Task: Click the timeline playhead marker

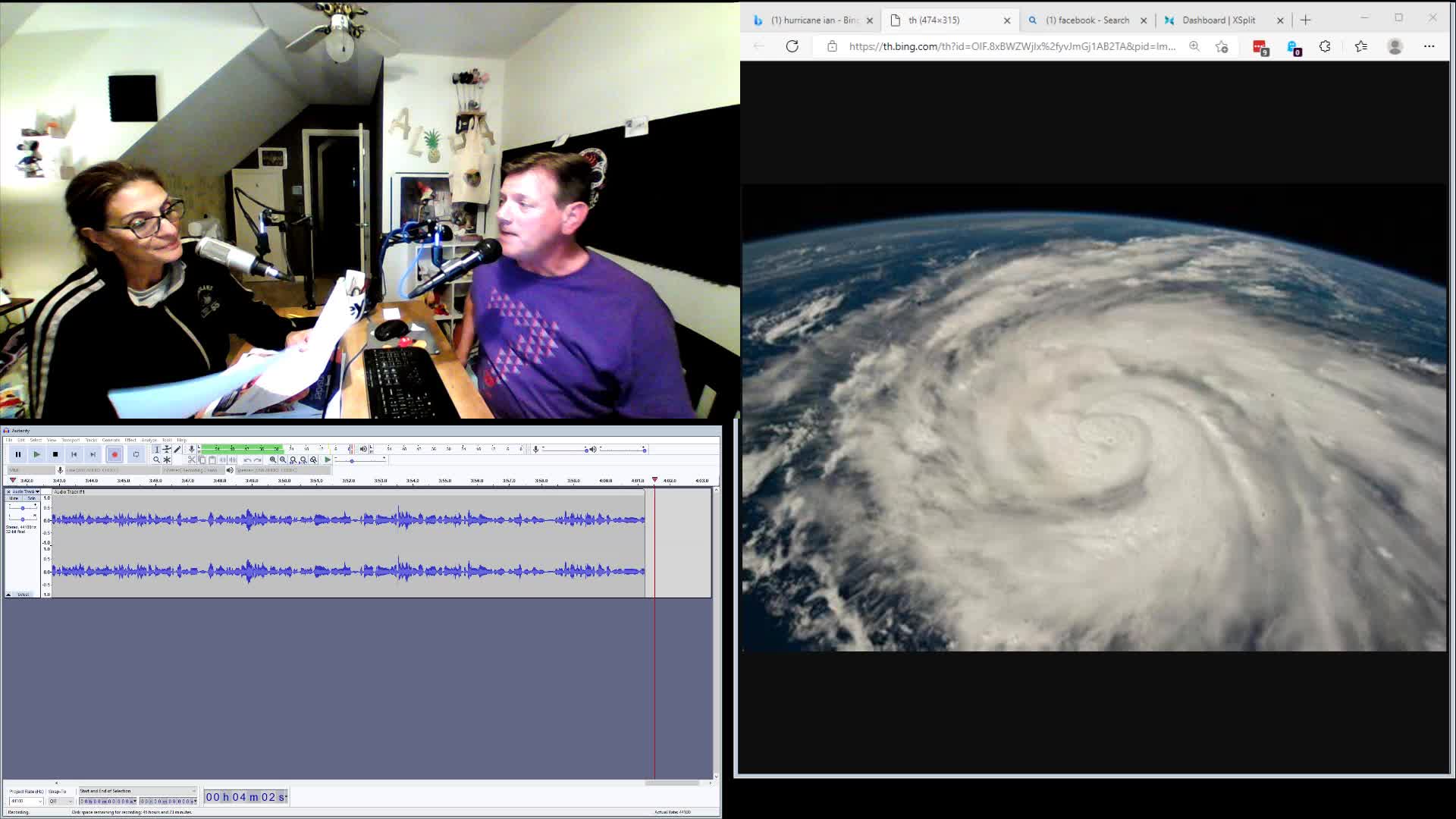Action: [655, 480]
